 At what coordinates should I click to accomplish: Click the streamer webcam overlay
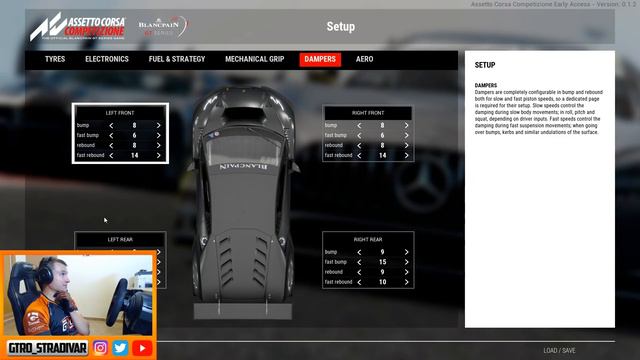(78, 296)
